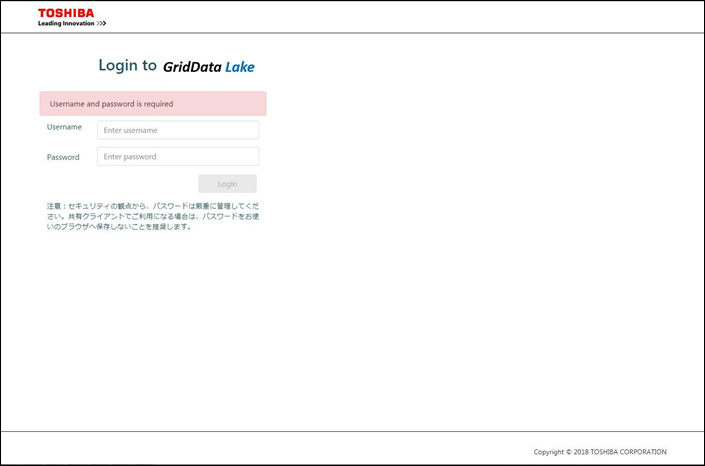705x466 pixels.
Task: Click the Copyright 2018 TOSHIBA CORPORATION footer
Action: pyautogui.click(x=600, y=452)
